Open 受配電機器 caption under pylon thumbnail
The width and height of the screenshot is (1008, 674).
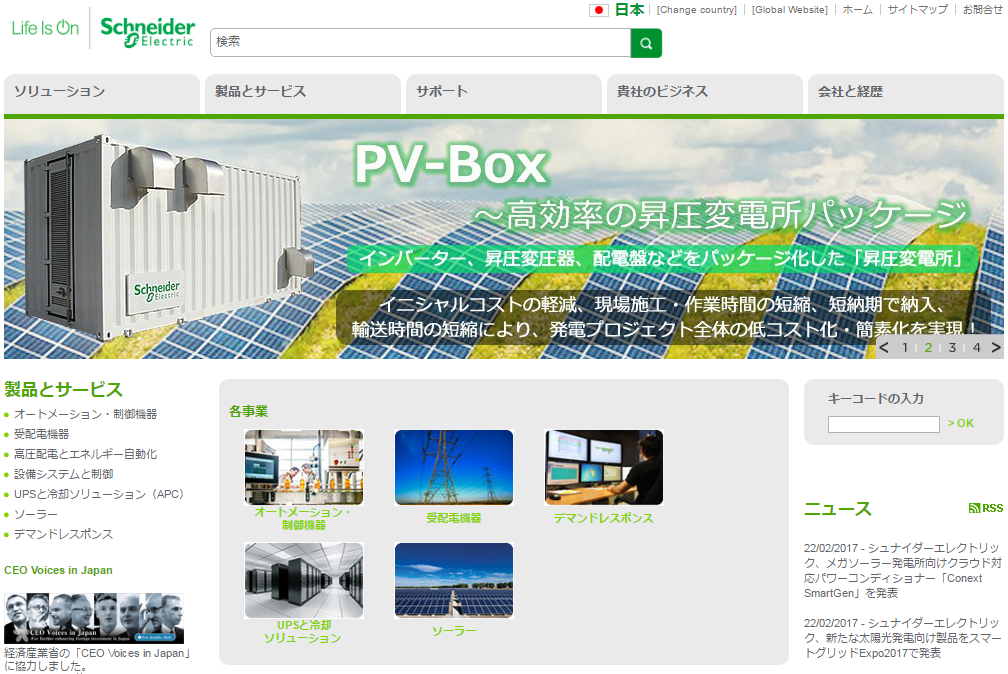pyautogui.click(x=454, y=518)
